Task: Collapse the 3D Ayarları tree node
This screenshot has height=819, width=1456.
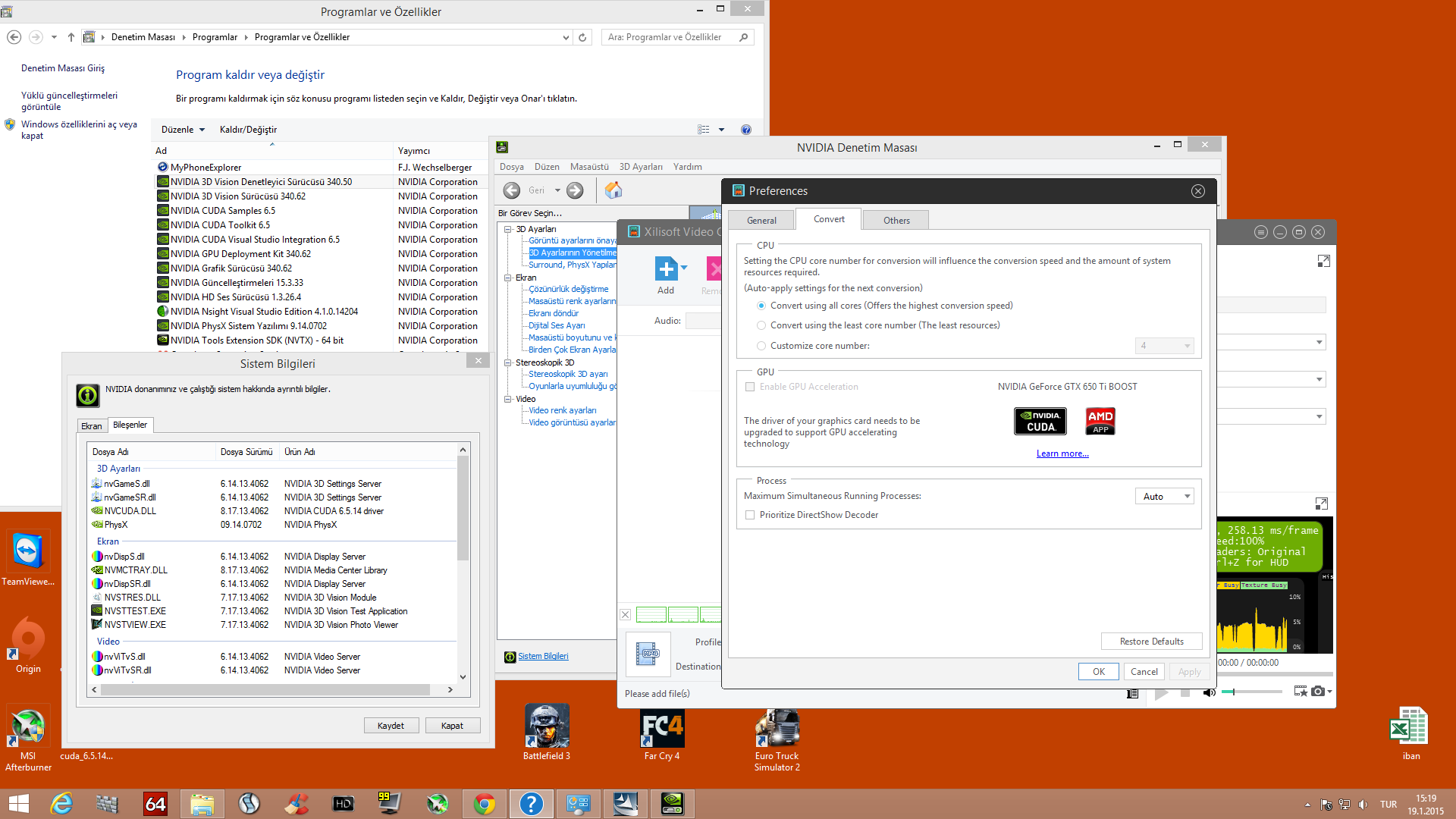Action: 508,229
